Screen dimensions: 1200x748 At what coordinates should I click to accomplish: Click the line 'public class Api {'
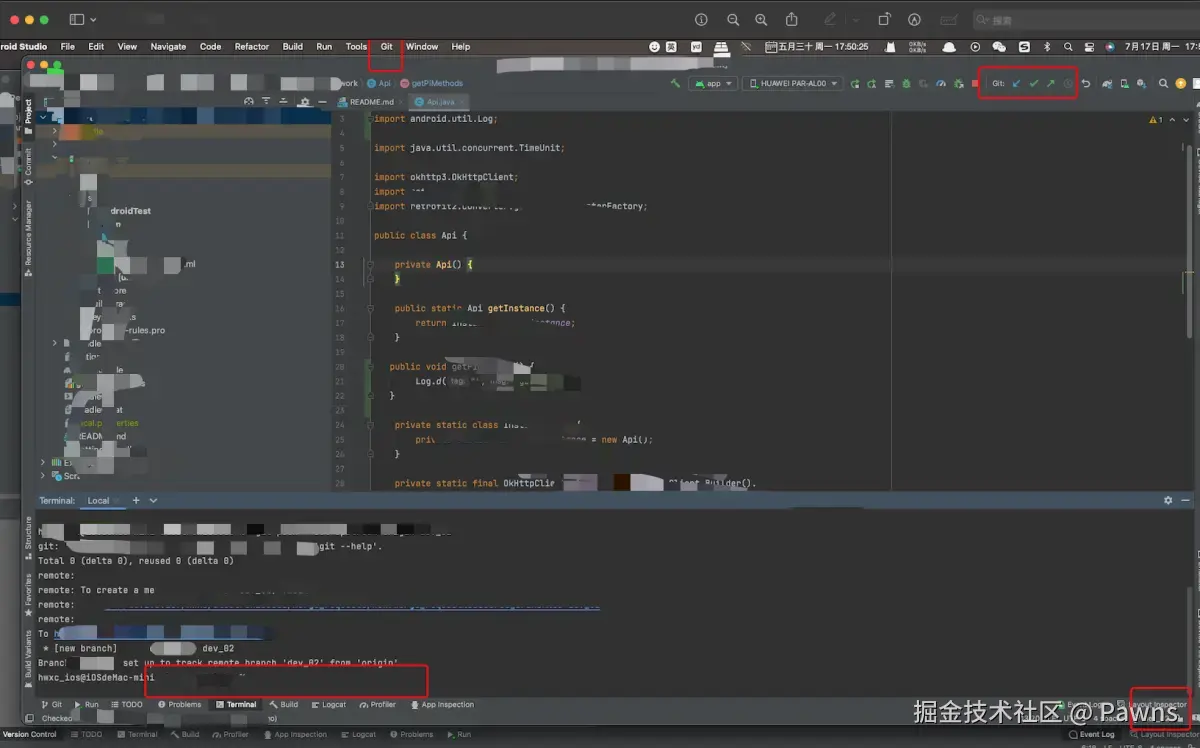coord(420,235)
